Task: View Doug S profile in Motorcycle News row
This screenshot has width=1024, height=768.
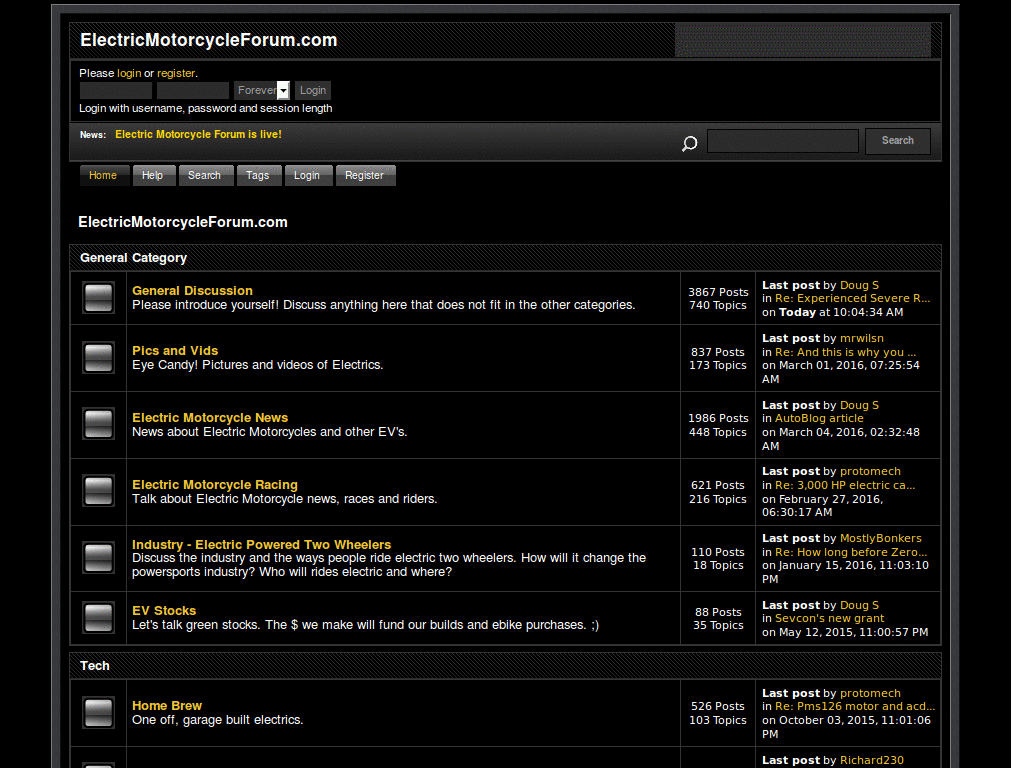Action: click(x=859, y=406)
